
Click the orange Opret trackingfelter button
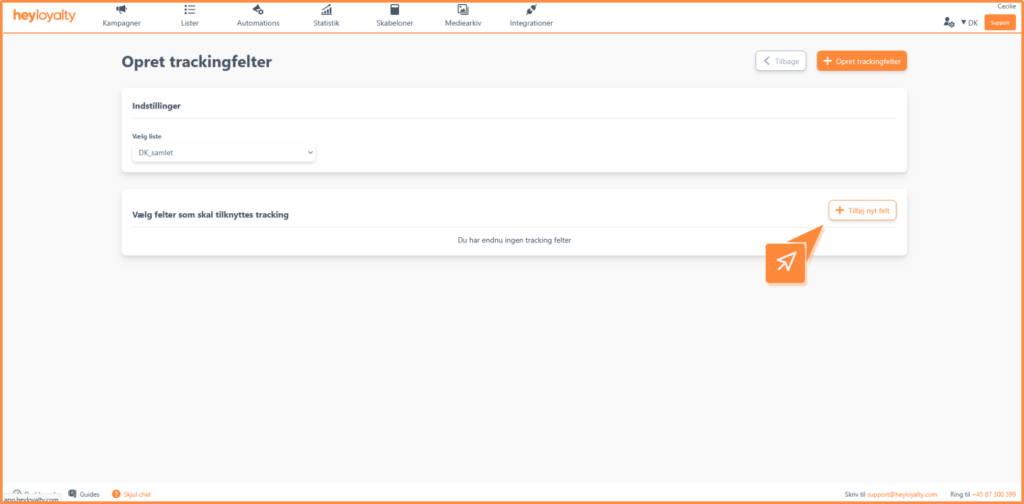pos(861,61)
